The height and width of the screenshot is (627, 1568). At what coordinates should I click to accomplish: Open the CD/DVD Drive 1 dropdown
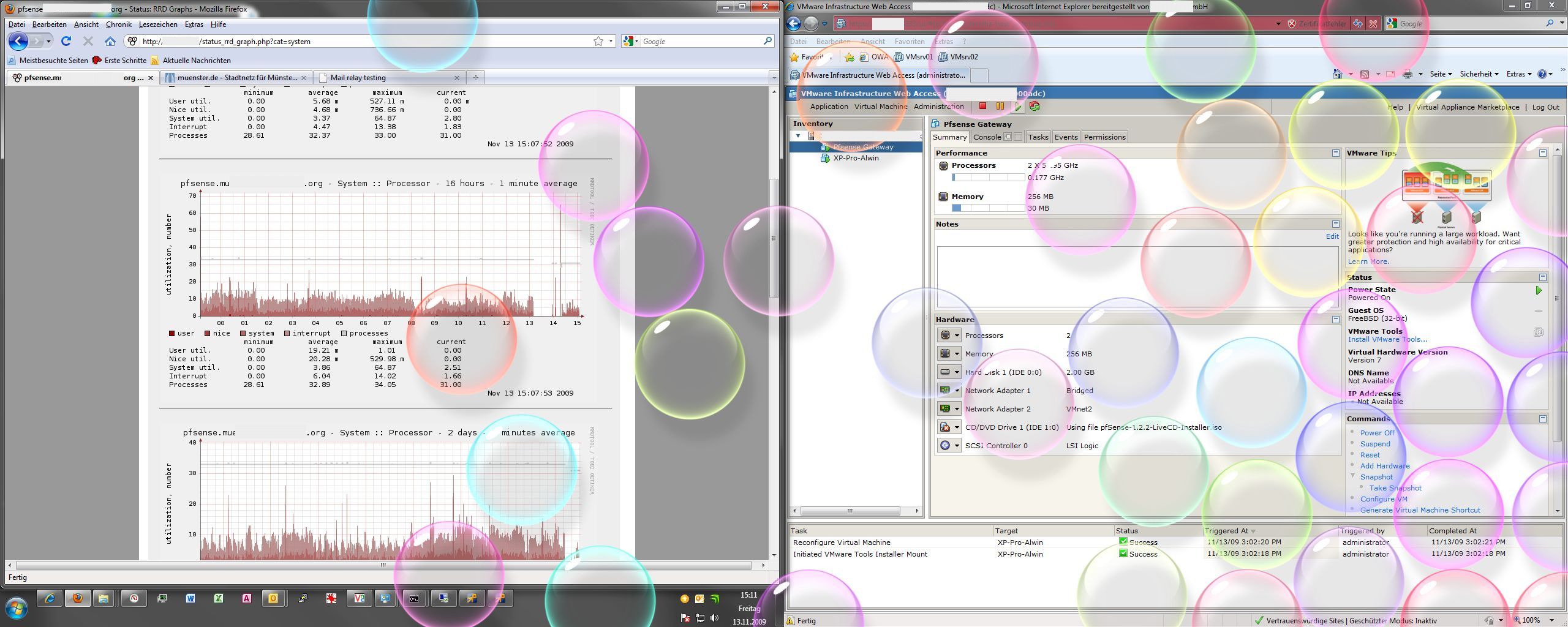point(956,427)
